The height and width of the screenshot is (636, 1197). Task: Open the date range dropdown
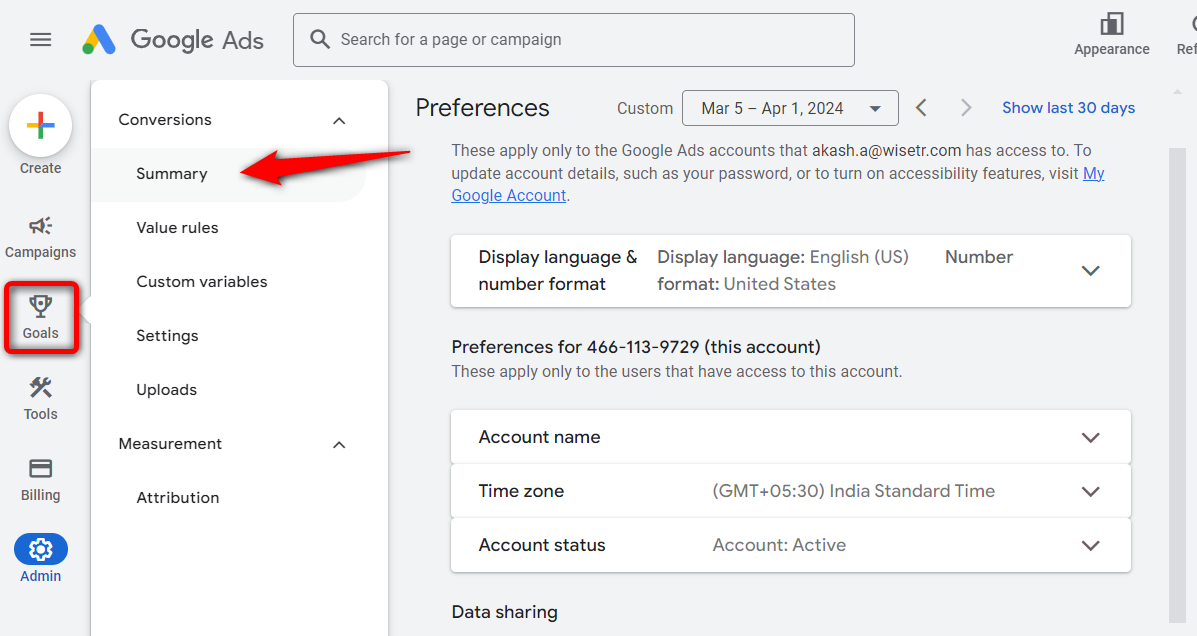[x=790, y=108]
